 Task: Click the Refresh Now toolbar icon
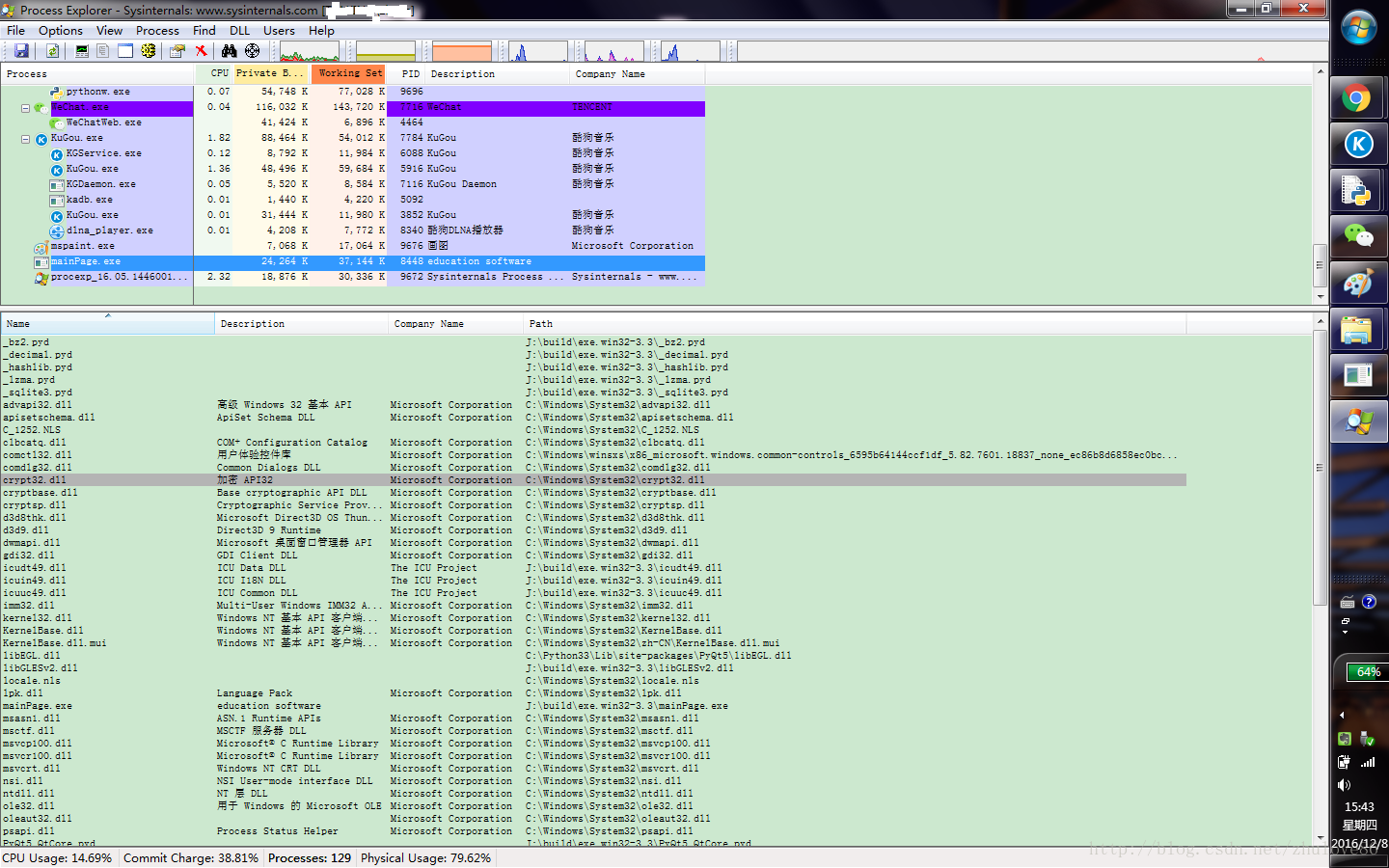click(52, 51)
